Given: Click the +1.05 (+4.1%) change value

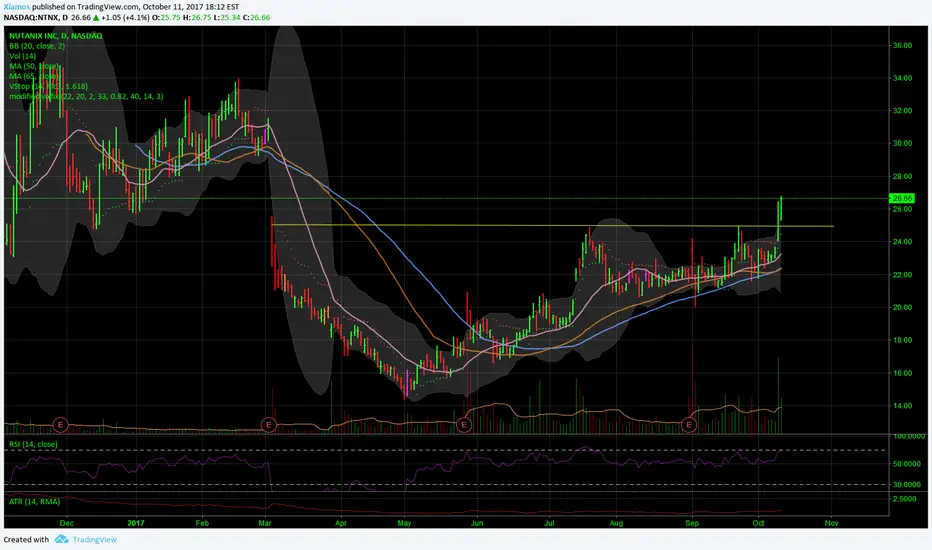Looking at the screenshot, I should tap(125, 17).
